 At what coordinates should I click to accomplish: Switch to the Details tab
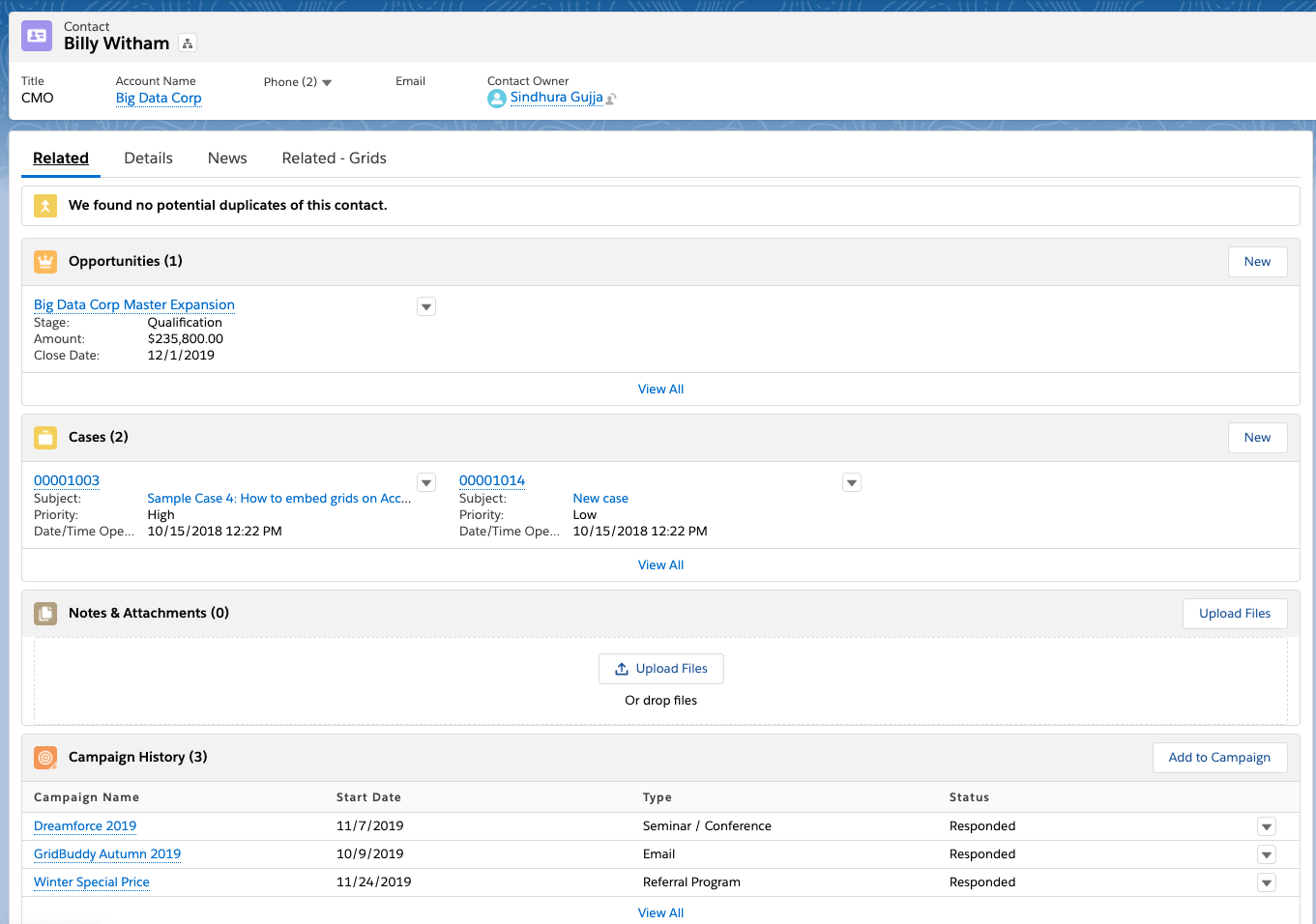click(x=149, y=159)
